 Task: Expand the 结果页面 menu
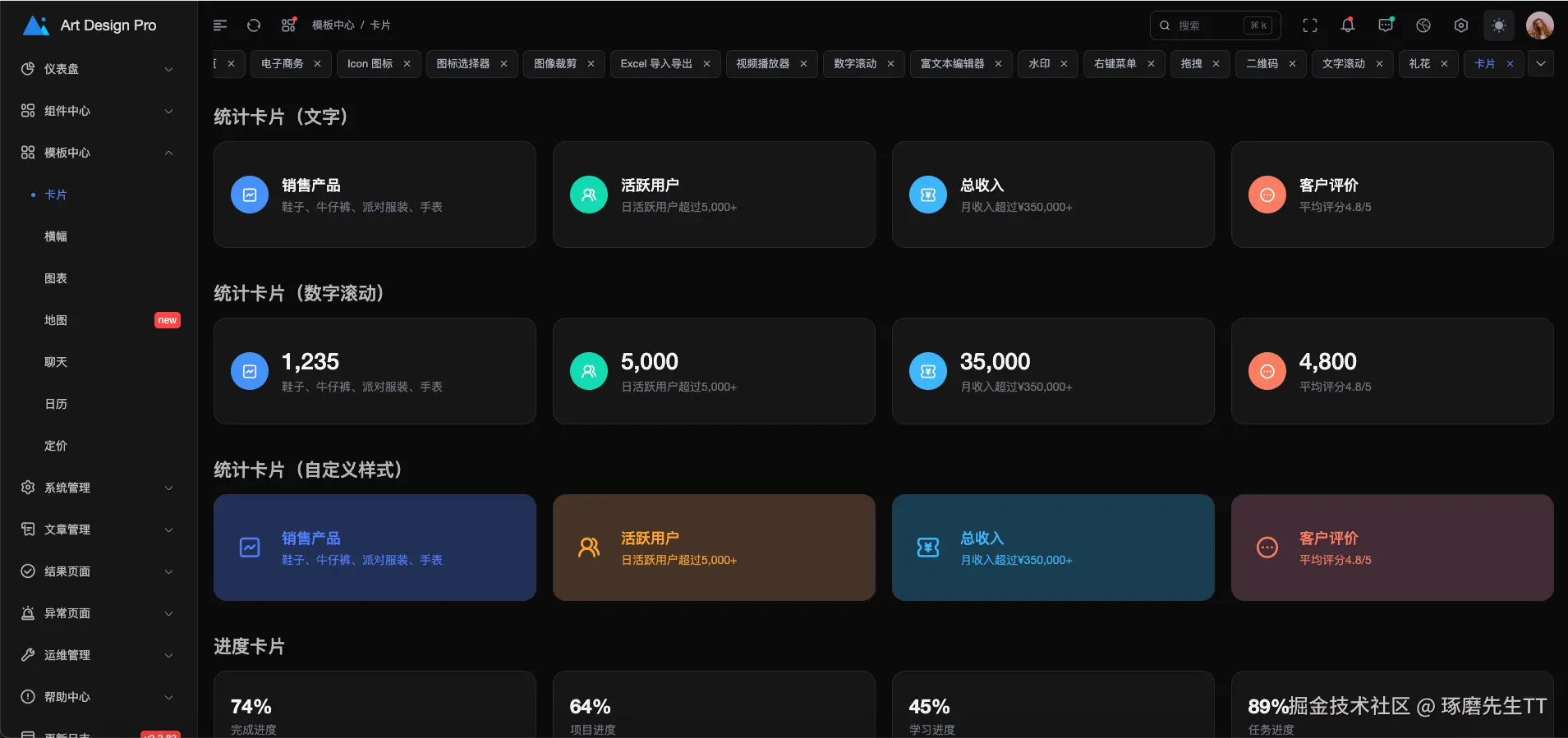(99, 571)
